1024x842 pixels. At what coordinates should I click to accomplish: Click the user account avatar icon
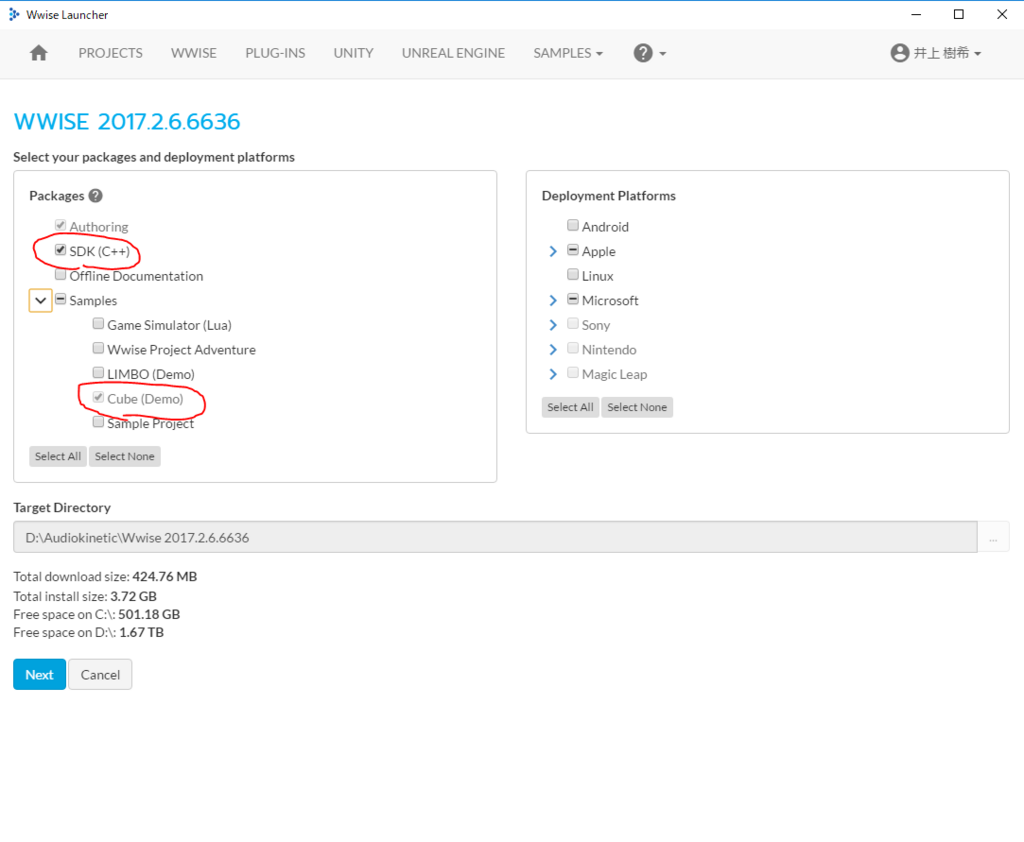click(x=899, y=53)
